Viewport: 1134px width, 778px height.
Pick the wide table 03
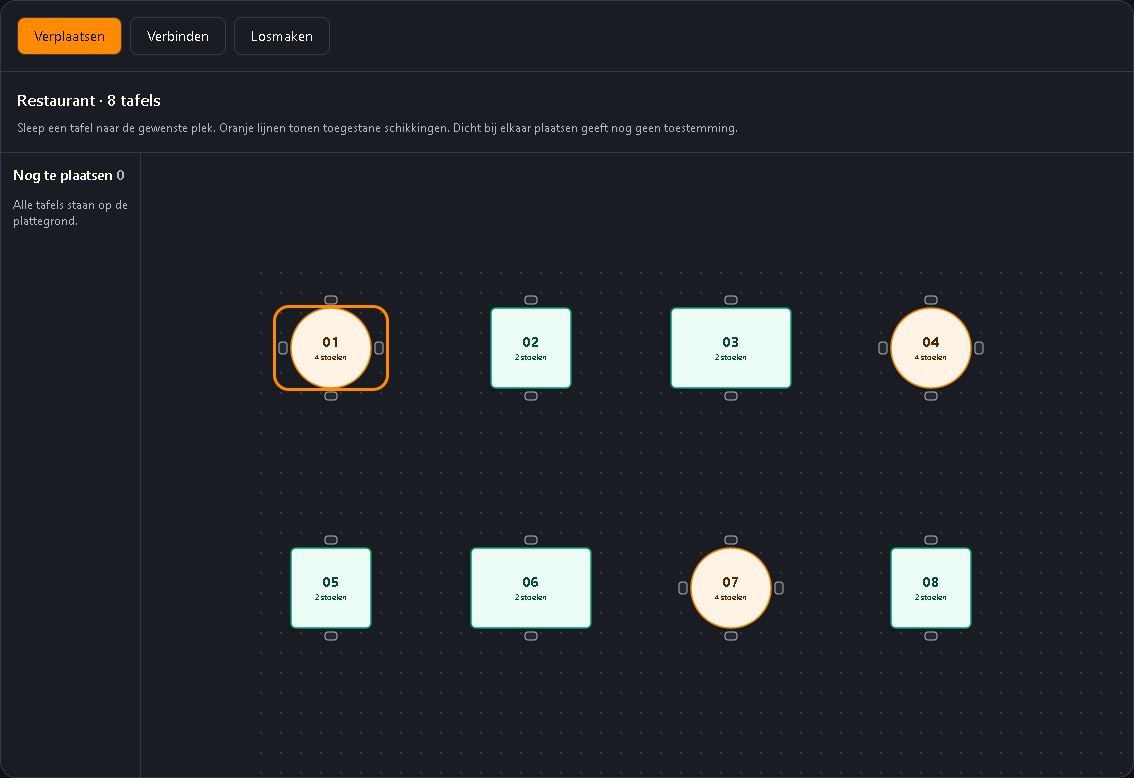[x=730, y=348]
